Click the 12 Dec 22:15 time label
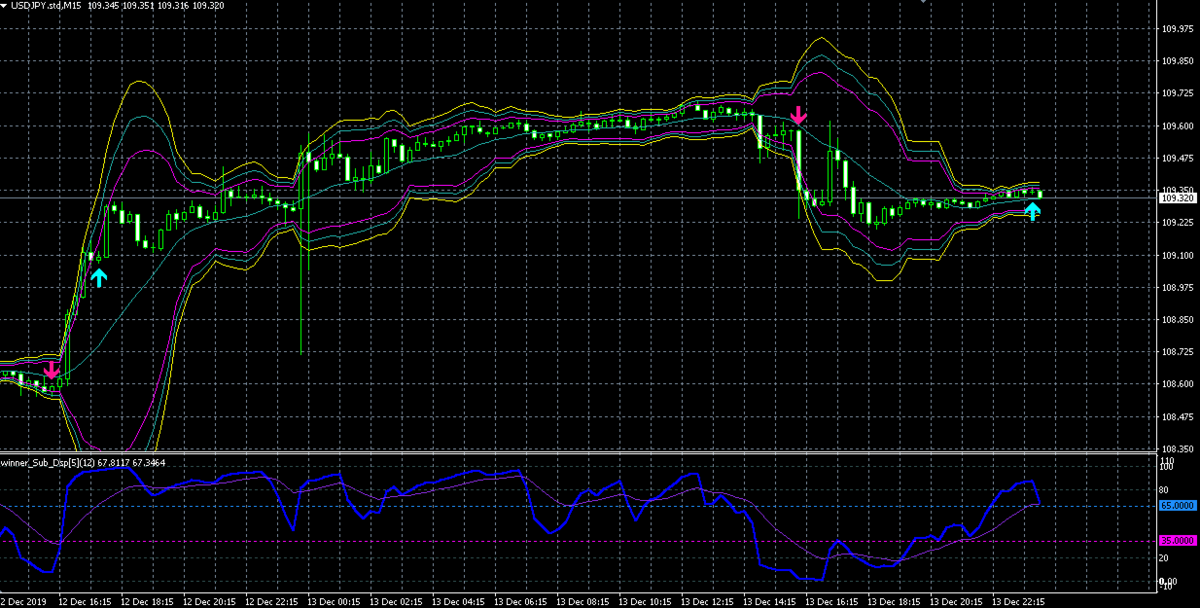This screenshot has width=1200, height=608. pos(270,602)
